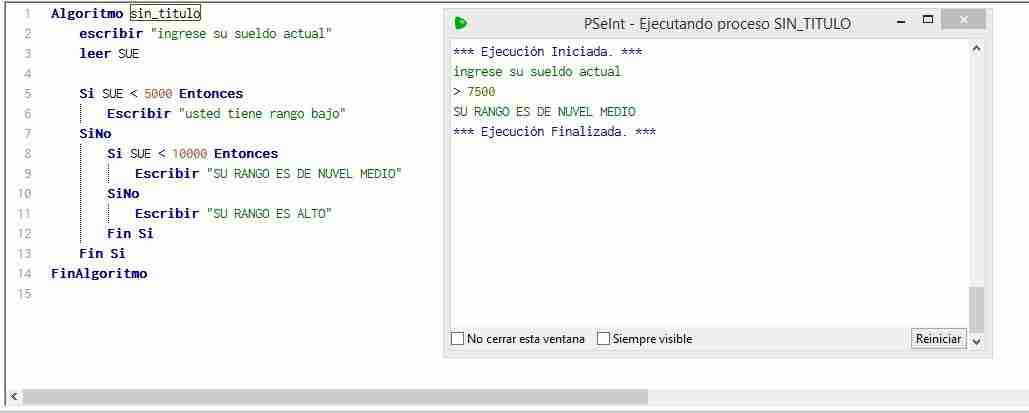Select the sin_titulo algorithm name
Image resolution: width=1029 pixels, height=413 pixels.
pos(165,13)
